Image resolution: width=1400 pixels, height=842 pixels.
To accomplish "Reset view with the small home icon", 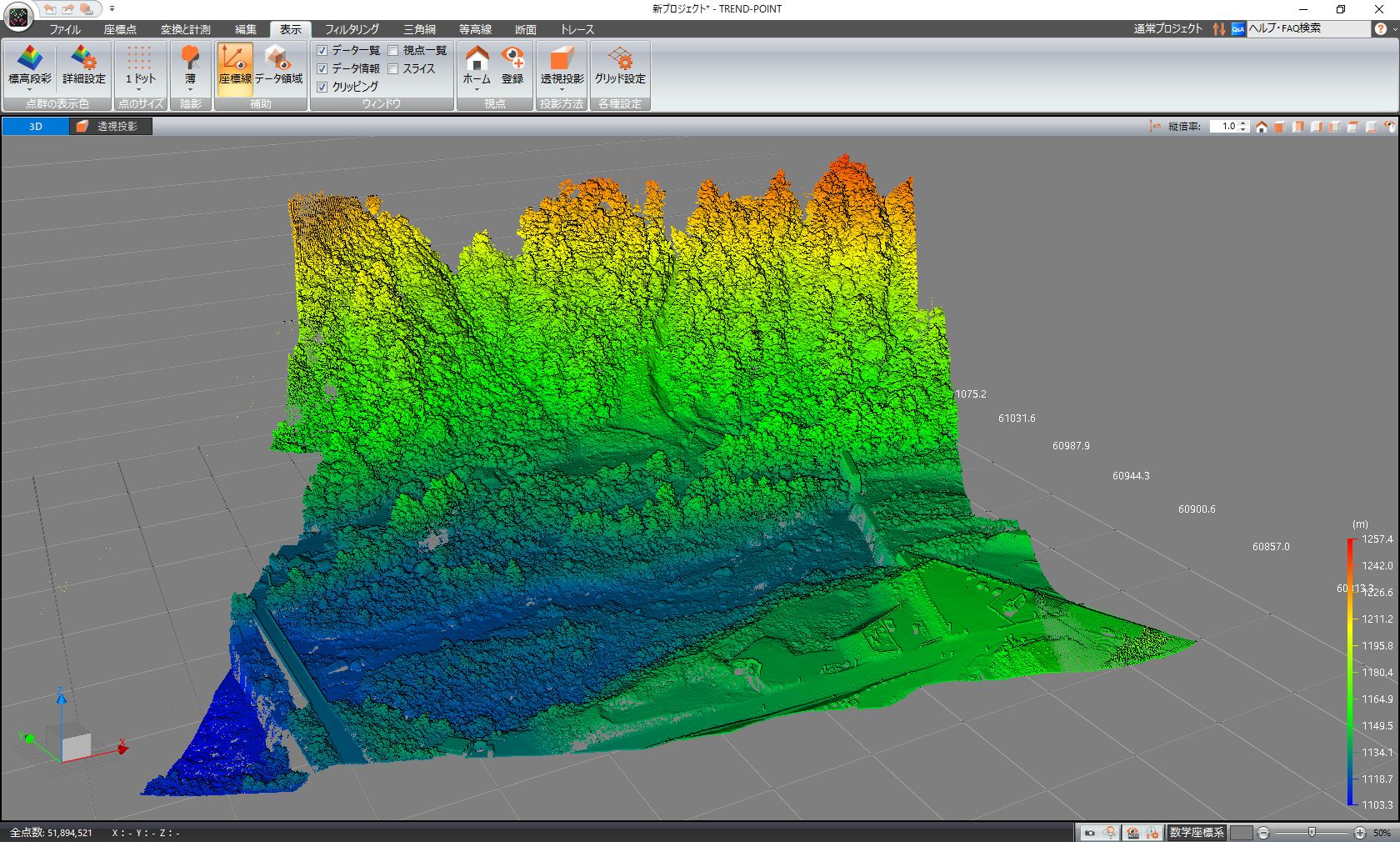I will pyautogui.click(x=1262, y=127).
